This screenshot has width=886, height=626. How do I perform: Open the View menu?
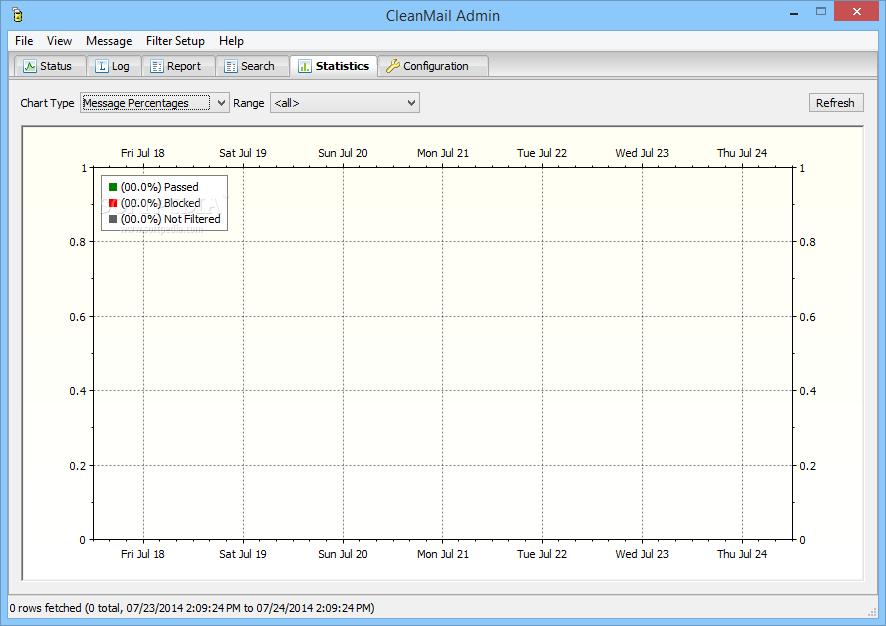pos(59,41)
